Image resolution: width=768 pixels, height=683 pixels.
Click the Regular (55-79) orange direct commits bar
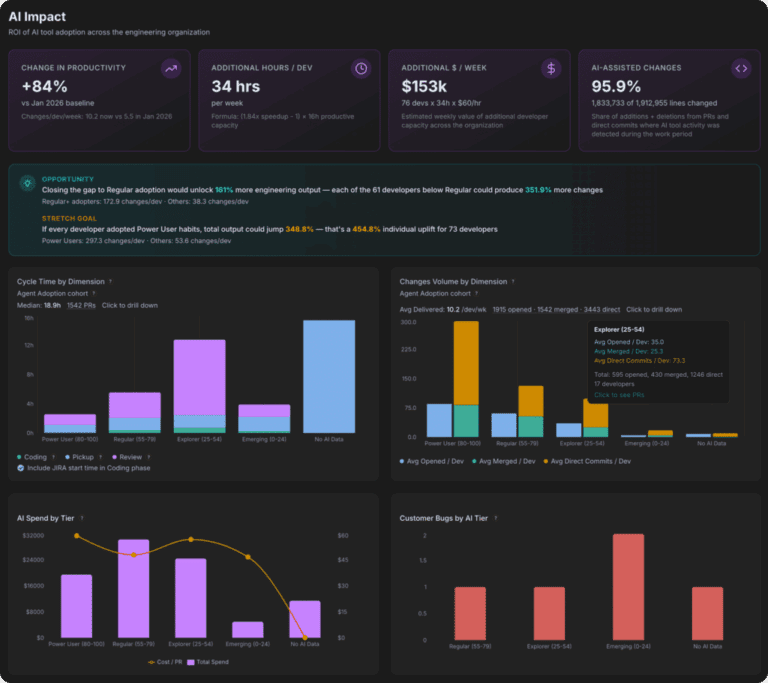[531, 401]
